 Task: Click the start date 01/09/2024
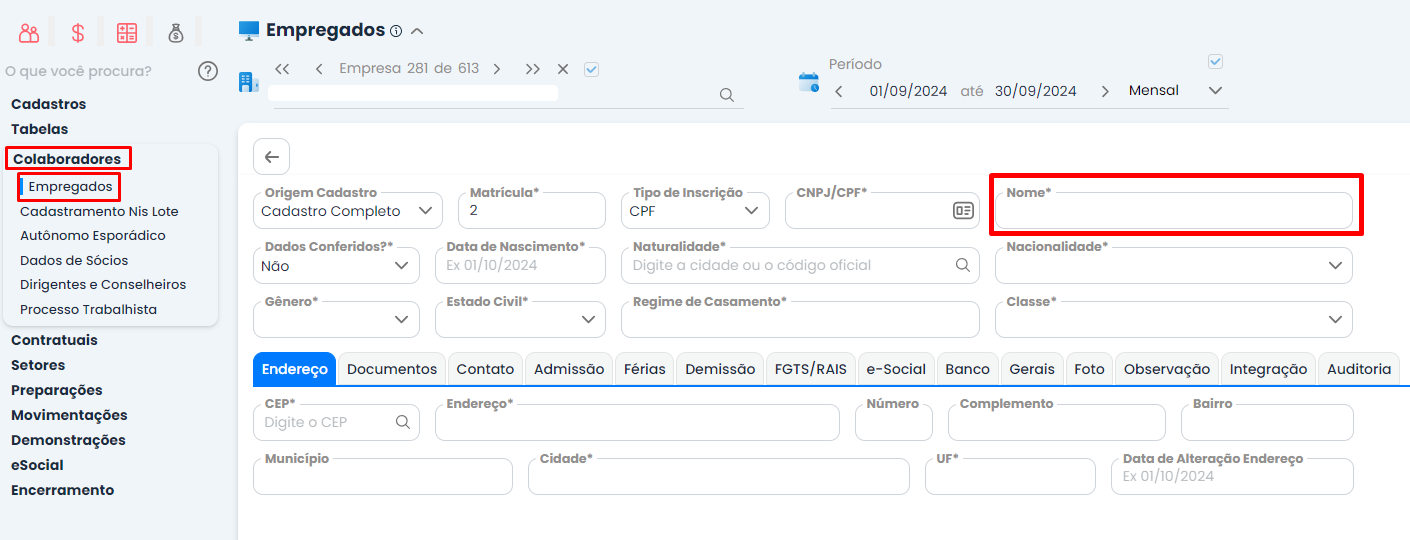908,91
